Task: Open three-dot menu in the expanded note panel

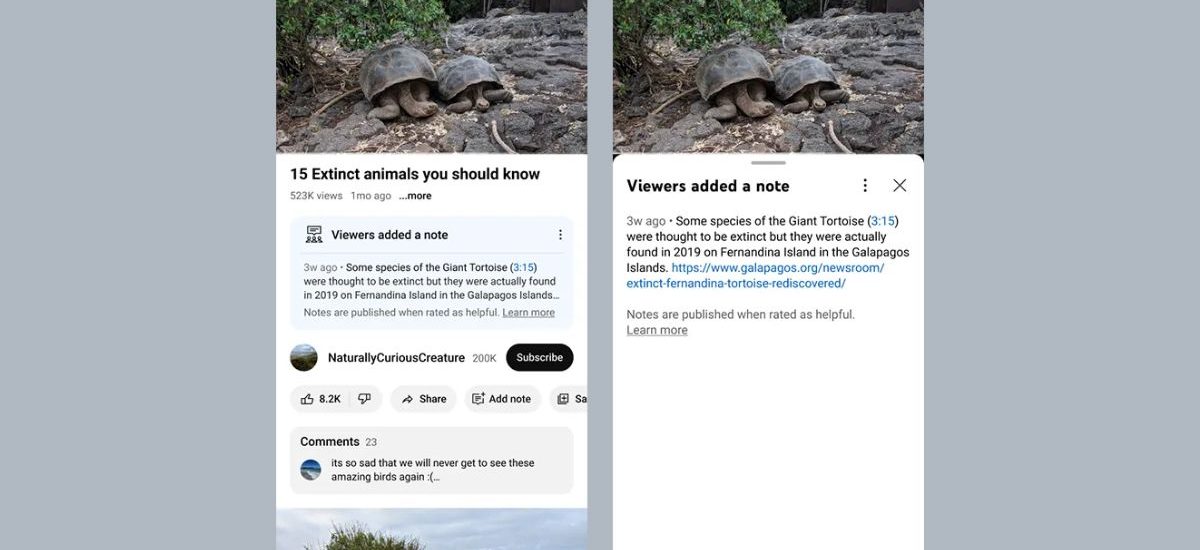Action: pyautogui.click(x=865, y=185)
